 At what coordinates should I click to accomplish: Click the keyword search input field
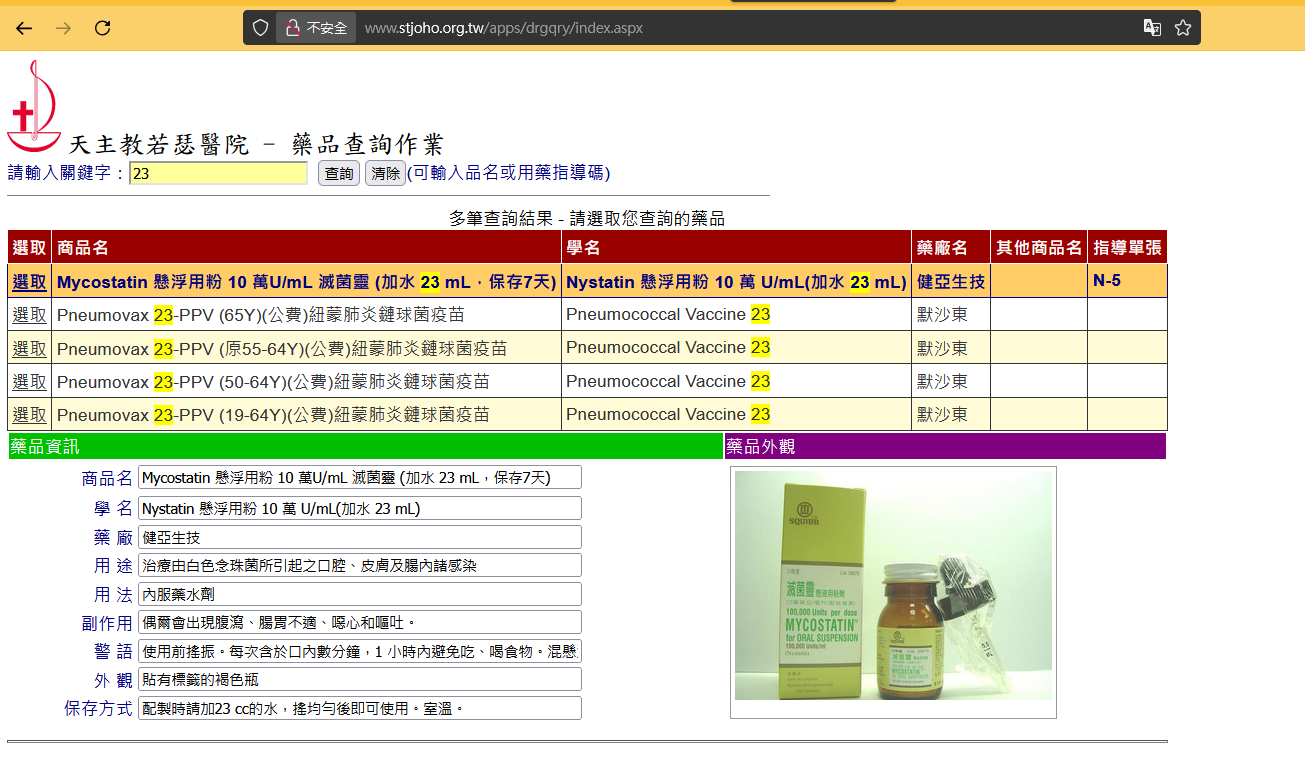pyautogui.click(x=219, y=173)
